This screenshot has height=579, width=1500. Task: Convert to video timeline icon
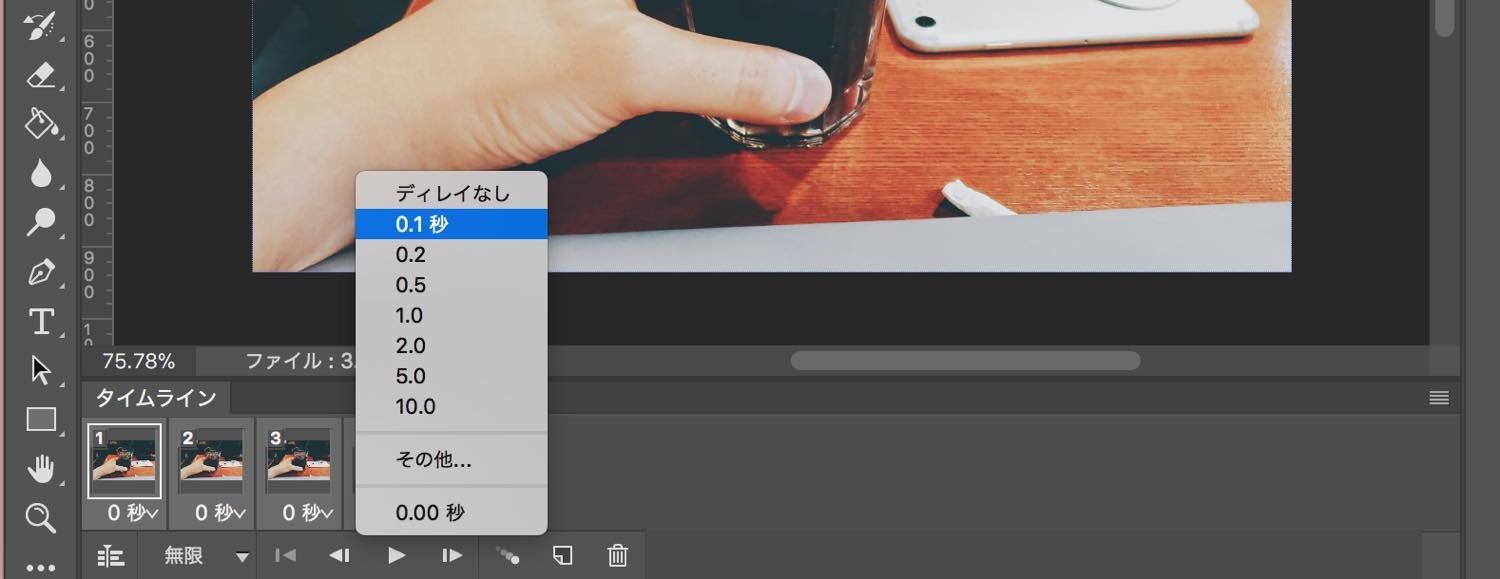click(x=110, y=556)
